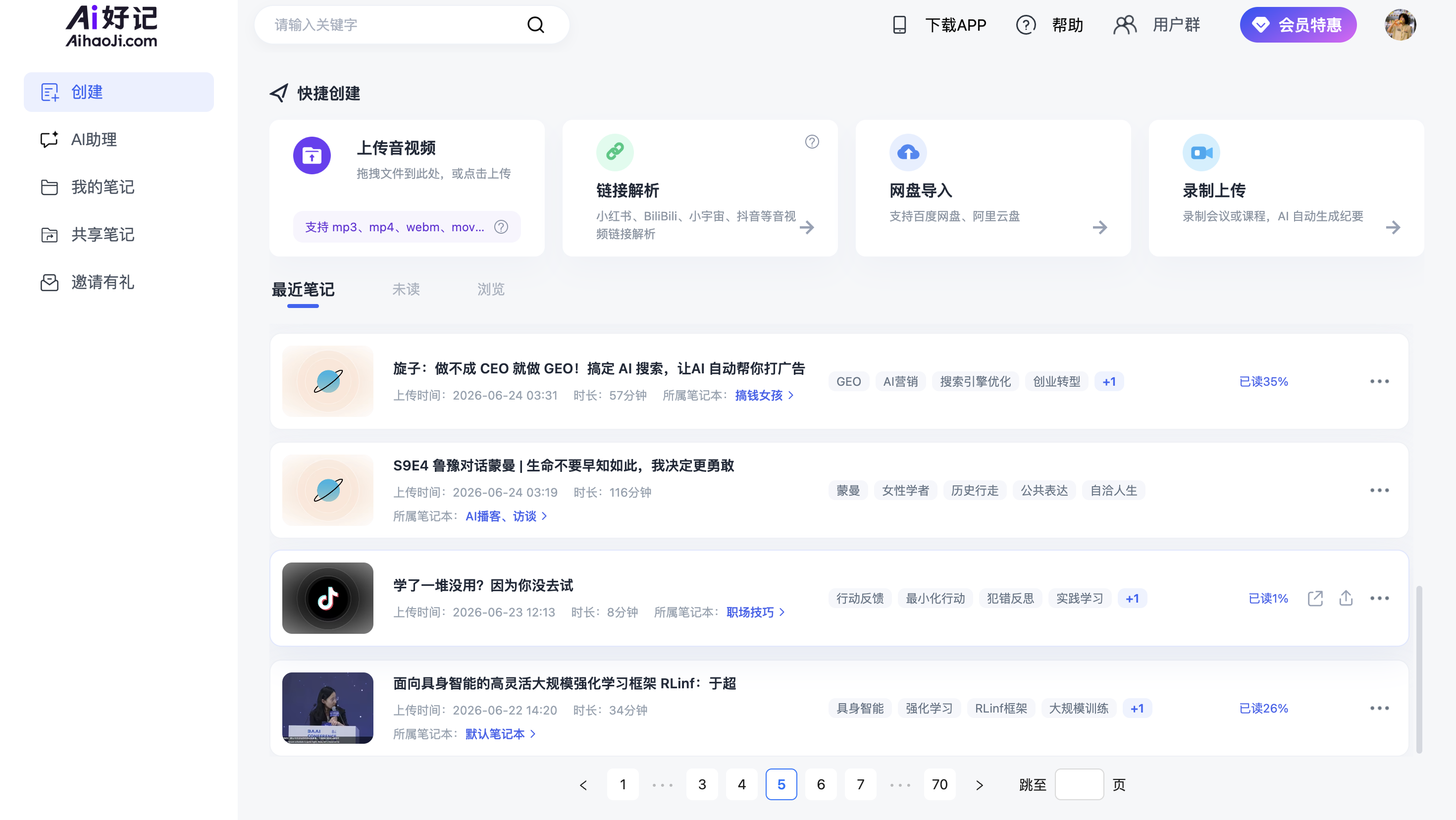
Task: Open notebook link 职场技巧
Action: (x=756, y=613)
